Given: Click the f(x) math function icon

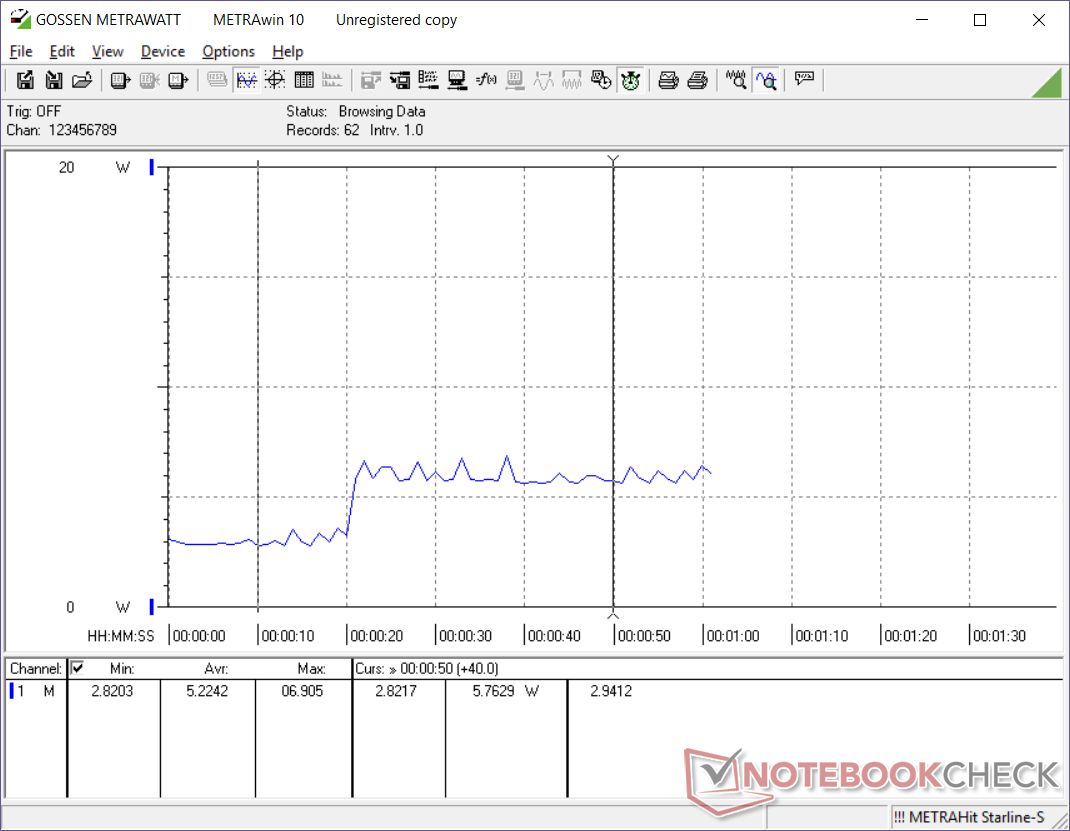Looking at the screenshot, I should [487, 81].
